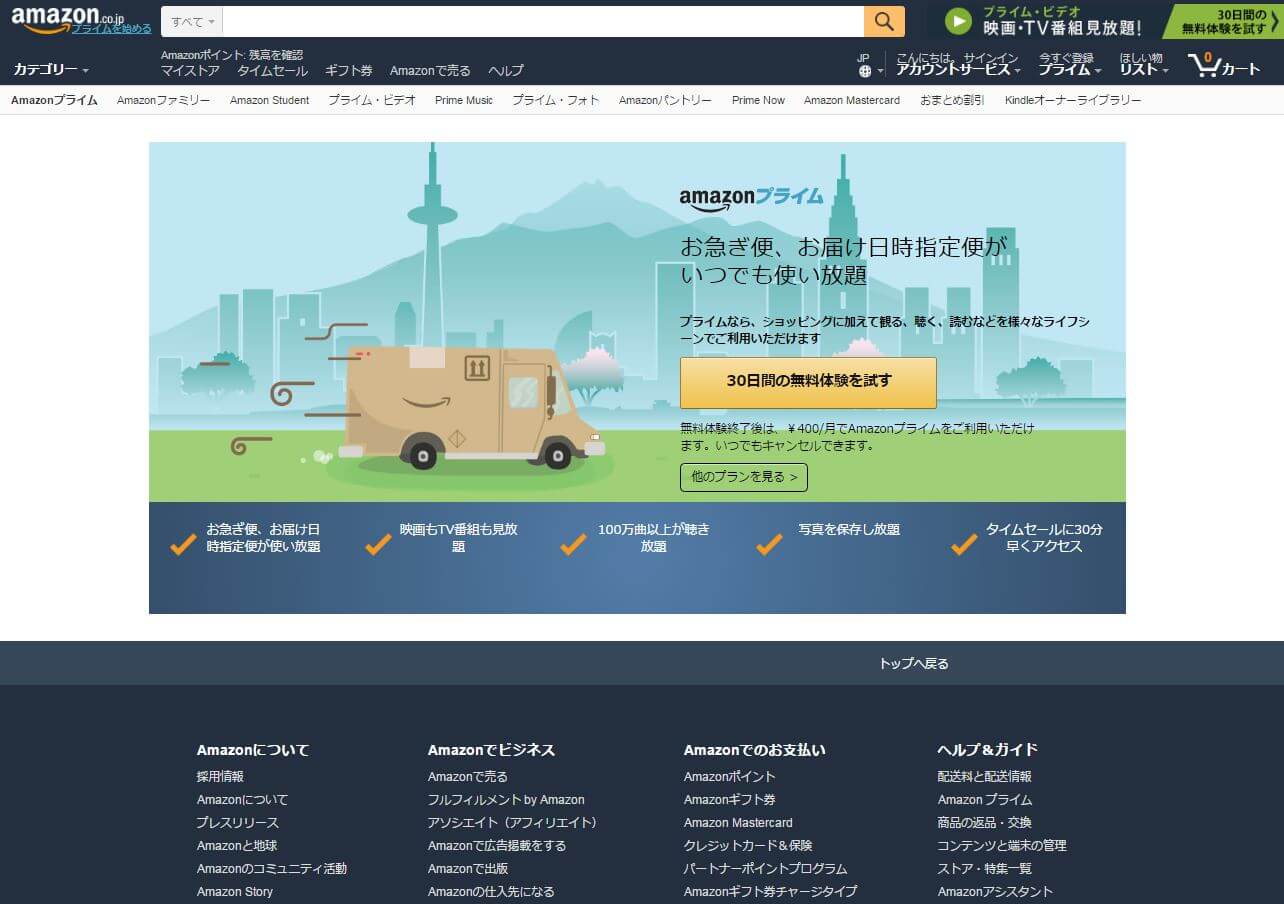
Task: Click the orange search magnifier button
Action: click(884, 21)
